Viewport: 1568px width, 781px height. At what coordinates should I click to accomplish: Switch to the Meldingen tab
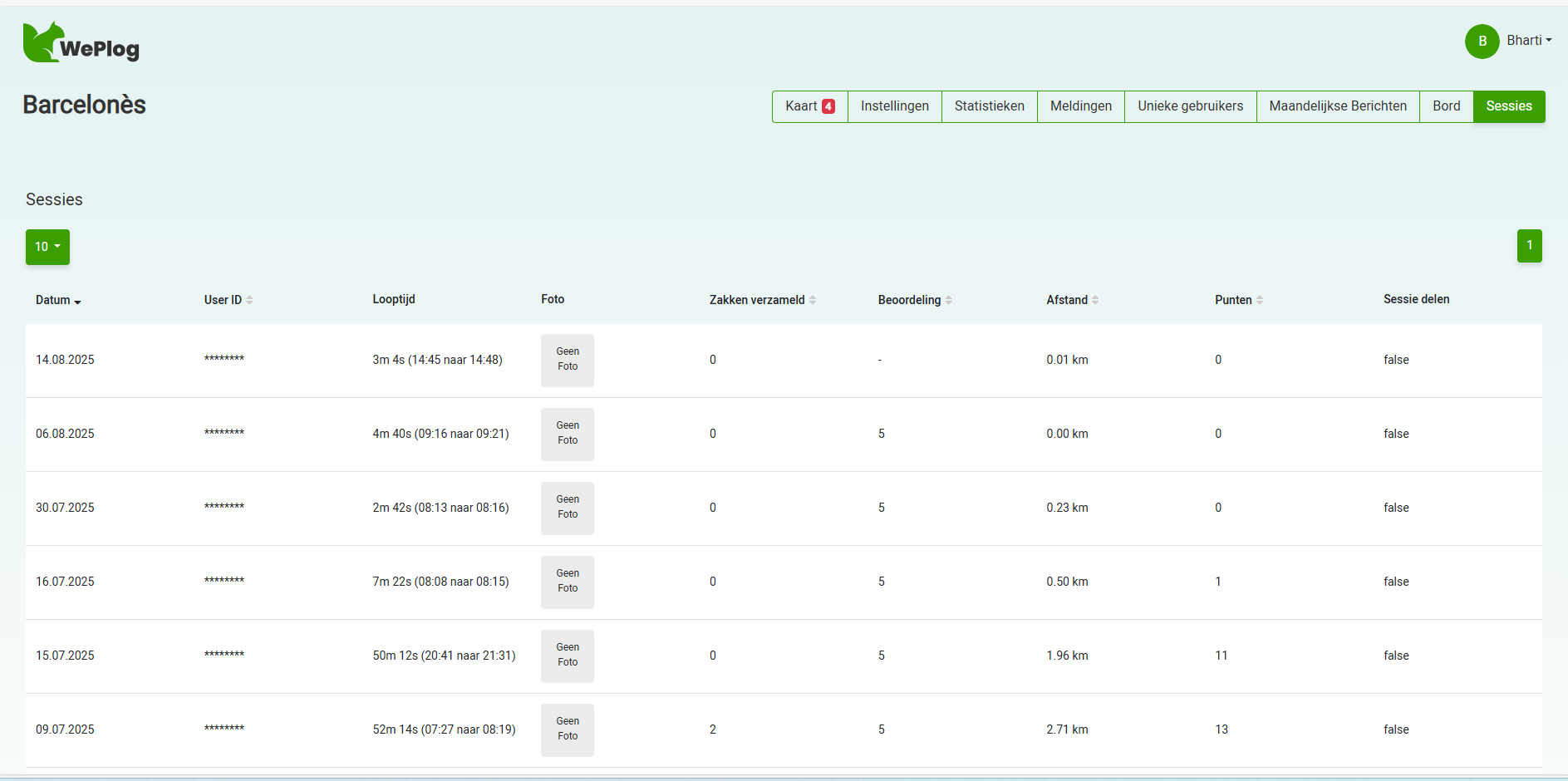point(1080,106)
